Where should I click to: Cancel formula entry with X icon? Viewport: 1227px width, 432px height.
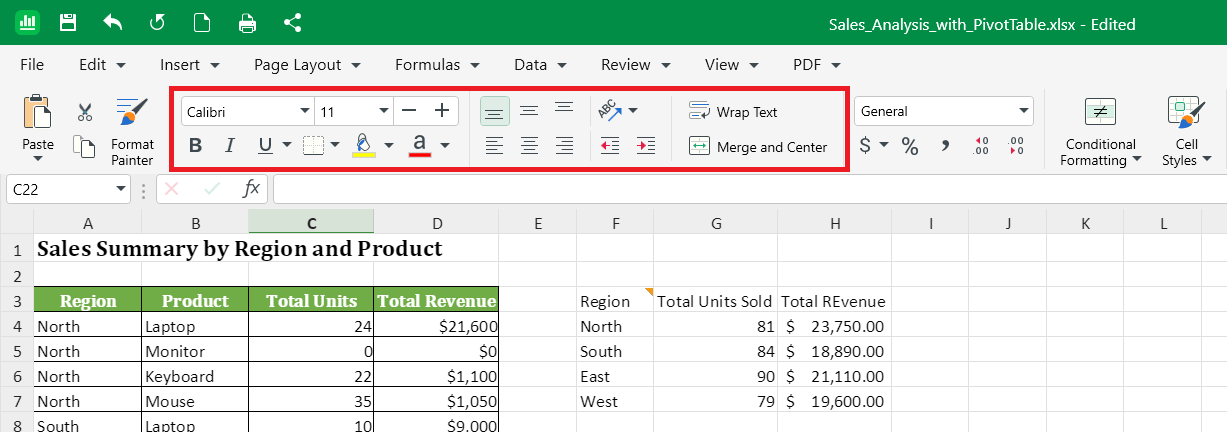(x=172, y=188)
